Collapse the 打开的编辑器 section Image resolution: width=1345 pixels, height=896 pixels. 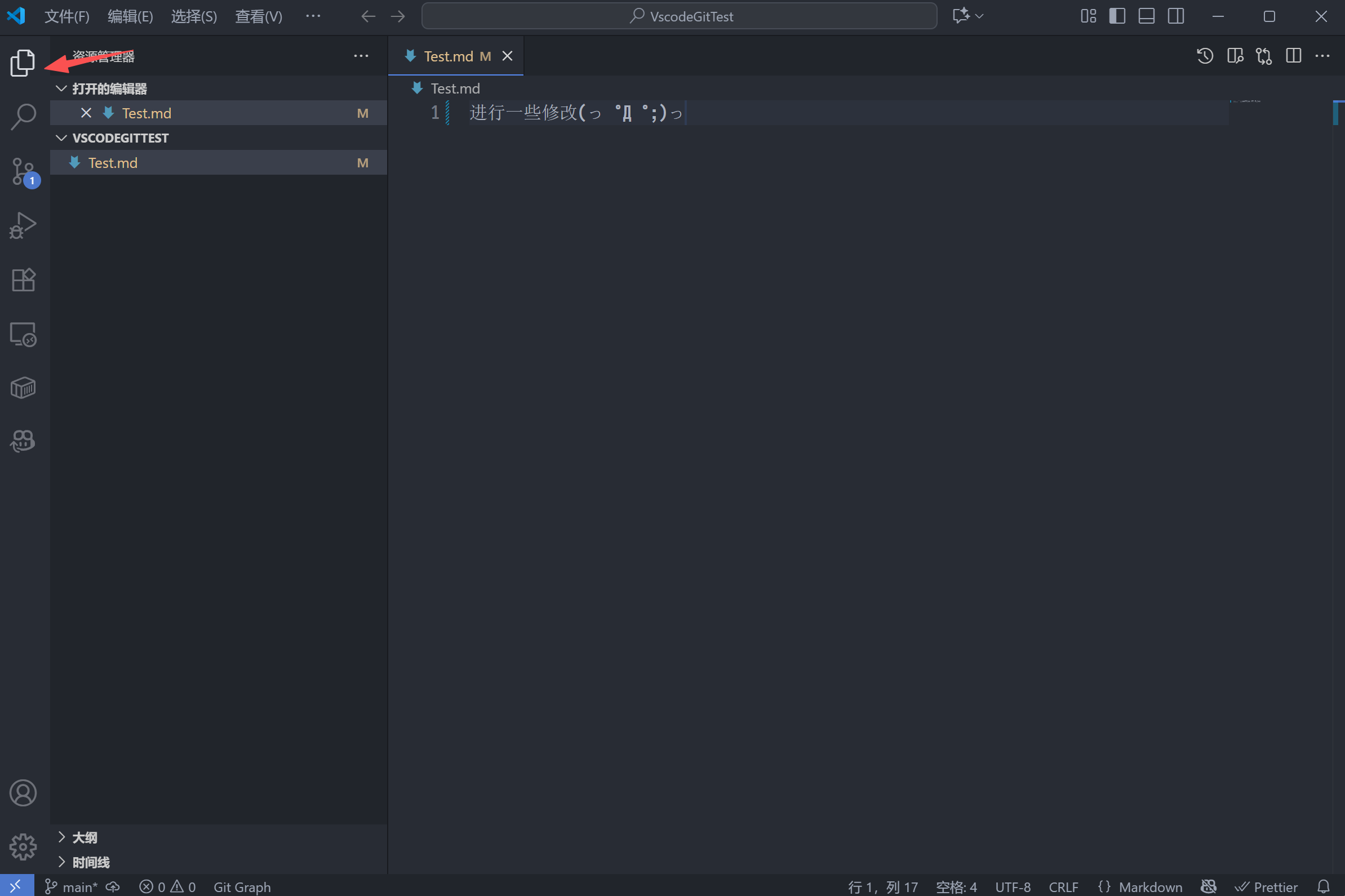click(x=109, y=88)
